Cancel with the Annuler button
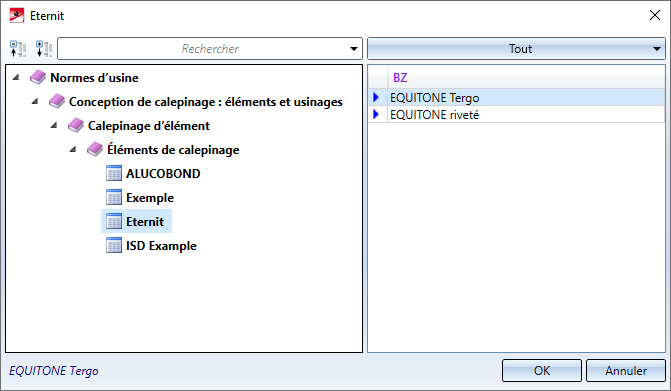Screen dimensions: 671x391 (x=626, y=370)
